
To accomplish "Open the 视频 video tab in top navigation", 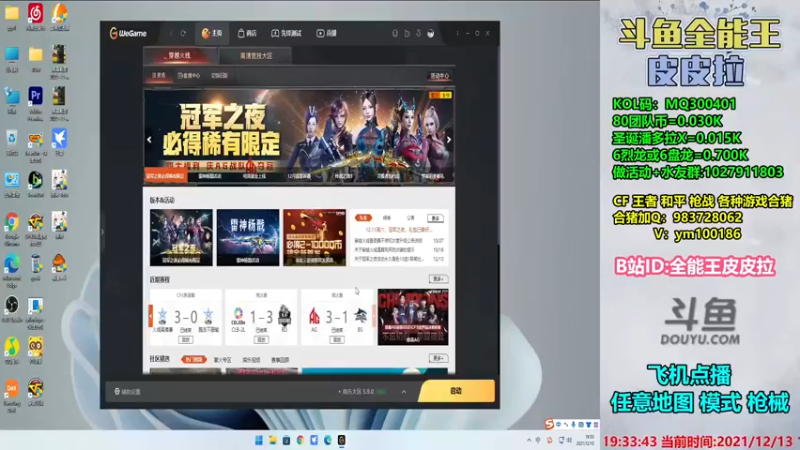I will pos(327,33).
